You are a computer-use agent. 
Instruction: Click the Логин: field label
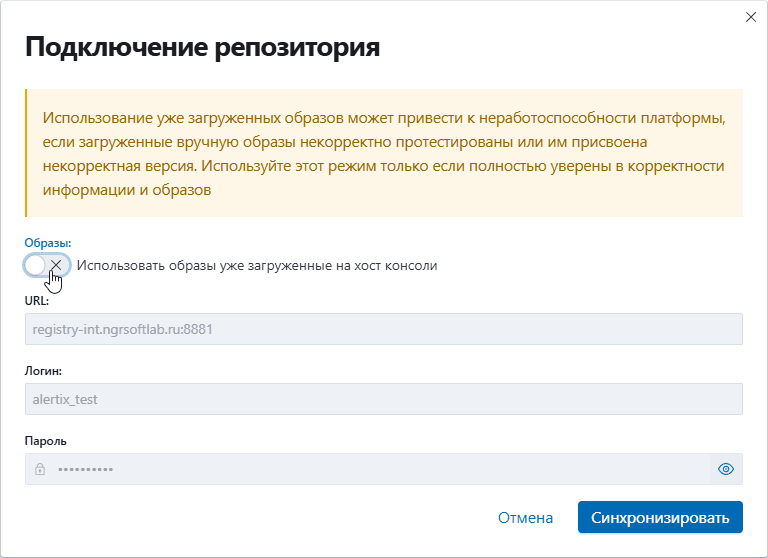pos(43,371)
